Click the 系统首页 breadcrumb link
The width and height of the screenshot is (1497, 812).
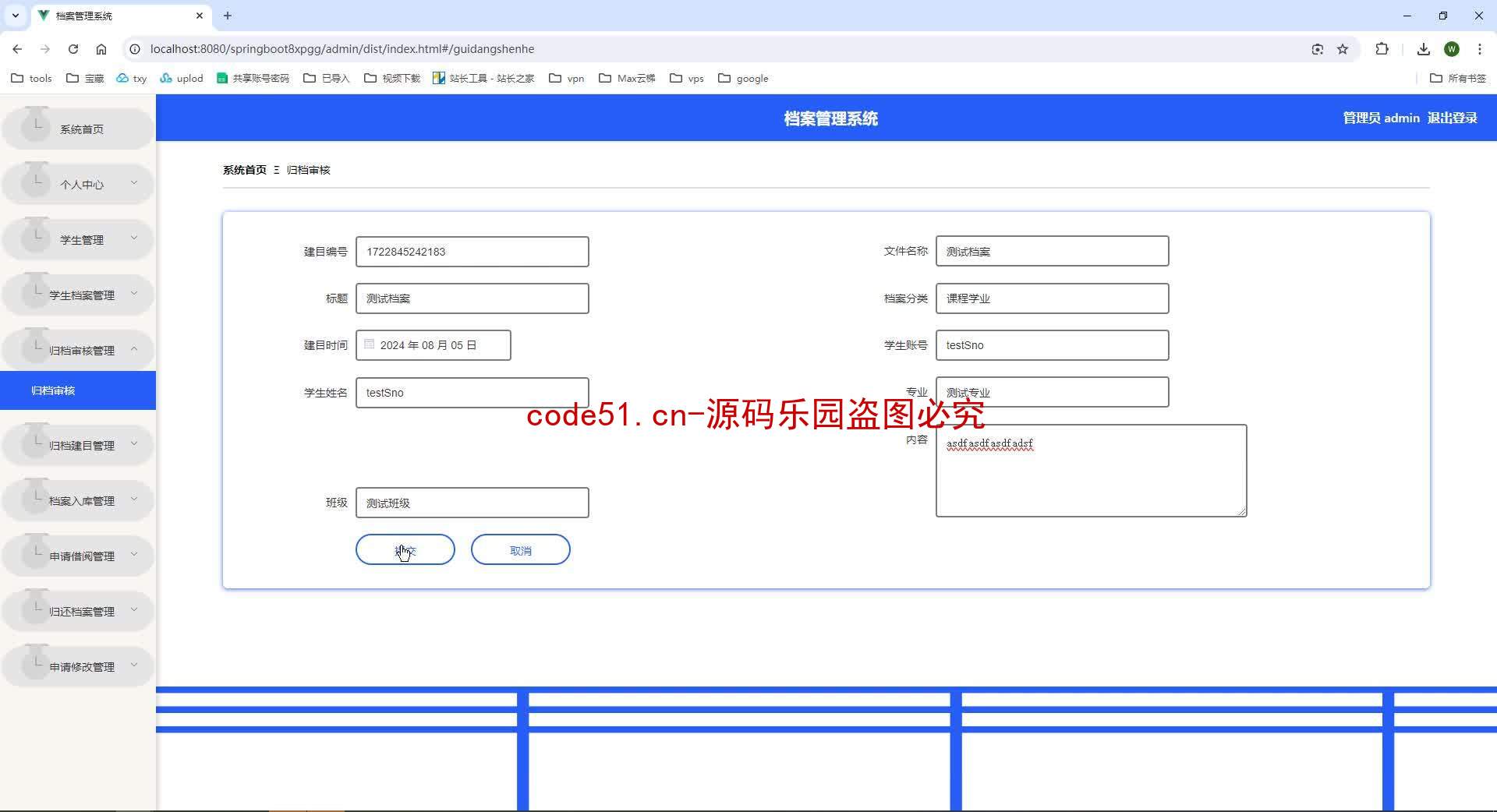click(245, 170)
